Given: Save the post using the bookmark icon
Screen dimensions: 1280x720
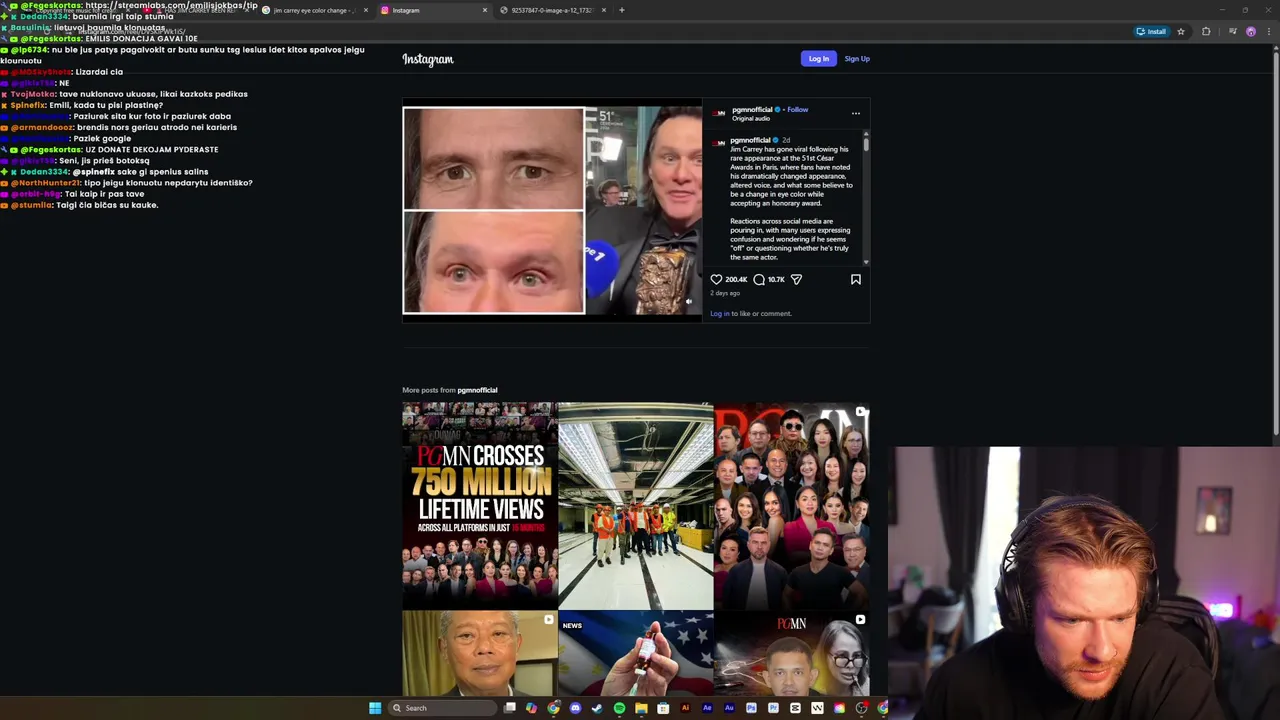Looking at the screenshot, I should [856, 280].
